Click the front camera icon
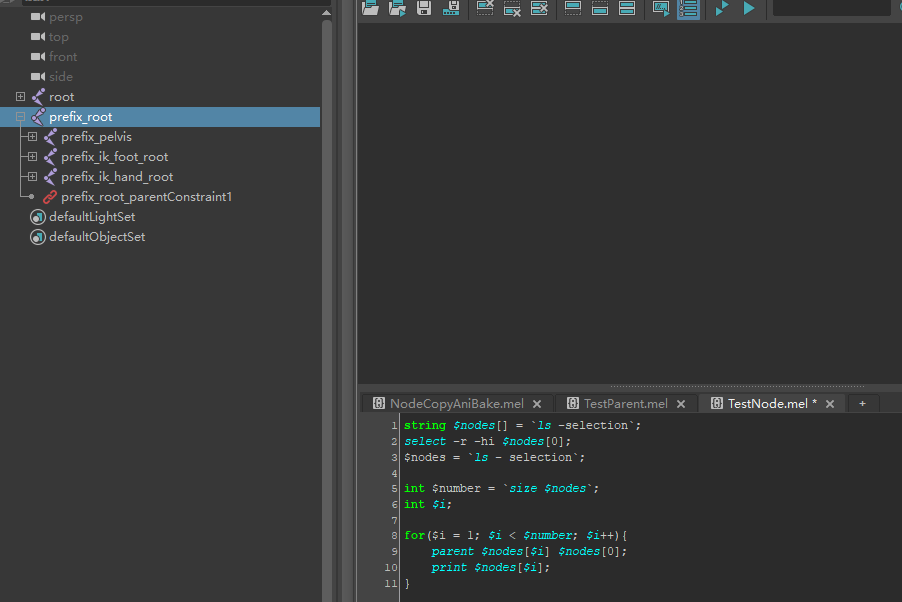Screen dimensions: 902x602 [x=38, y=56]
